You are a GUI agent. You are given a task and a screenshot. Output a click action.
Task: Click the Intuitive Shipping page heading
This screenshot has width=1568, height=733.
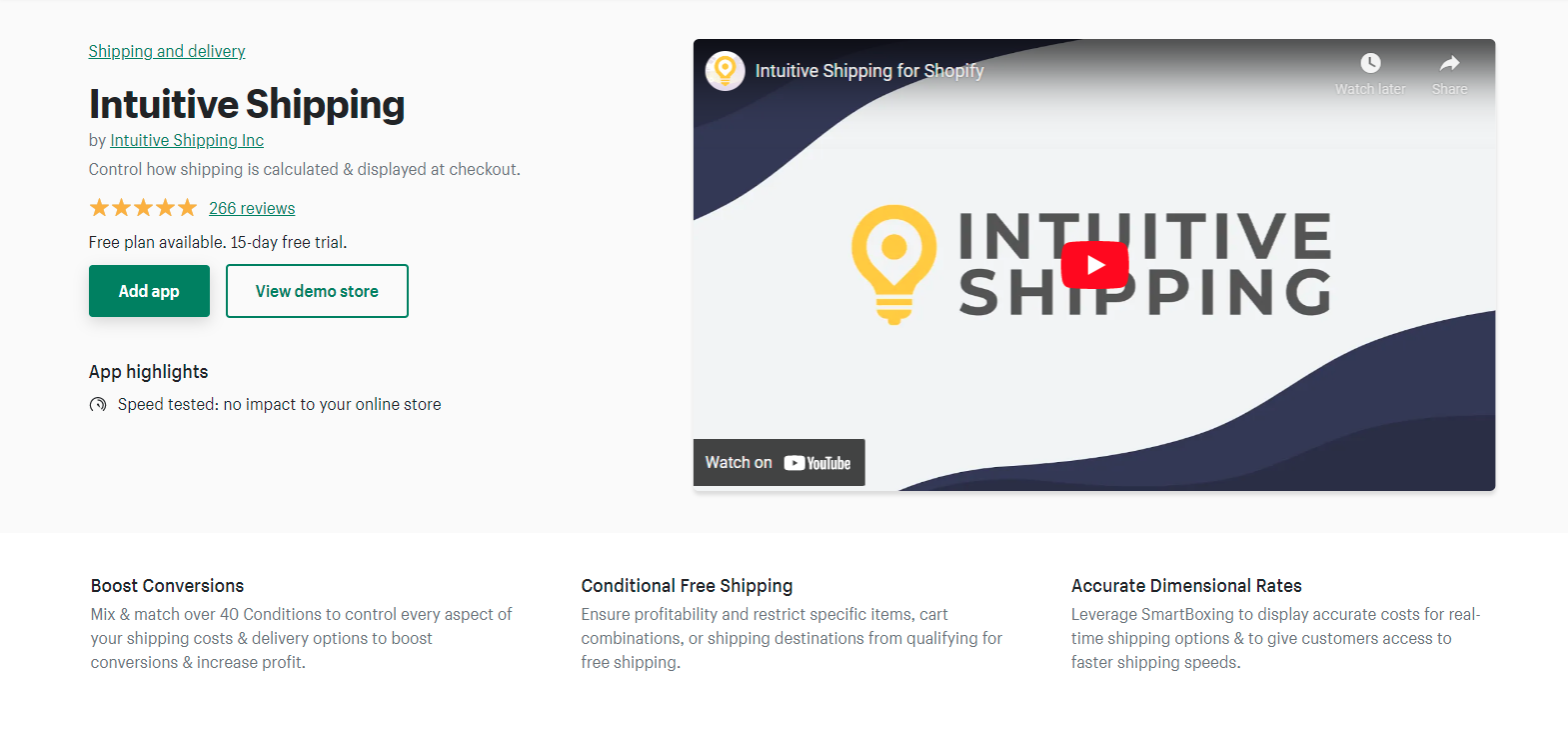click(x=246, y=104)
